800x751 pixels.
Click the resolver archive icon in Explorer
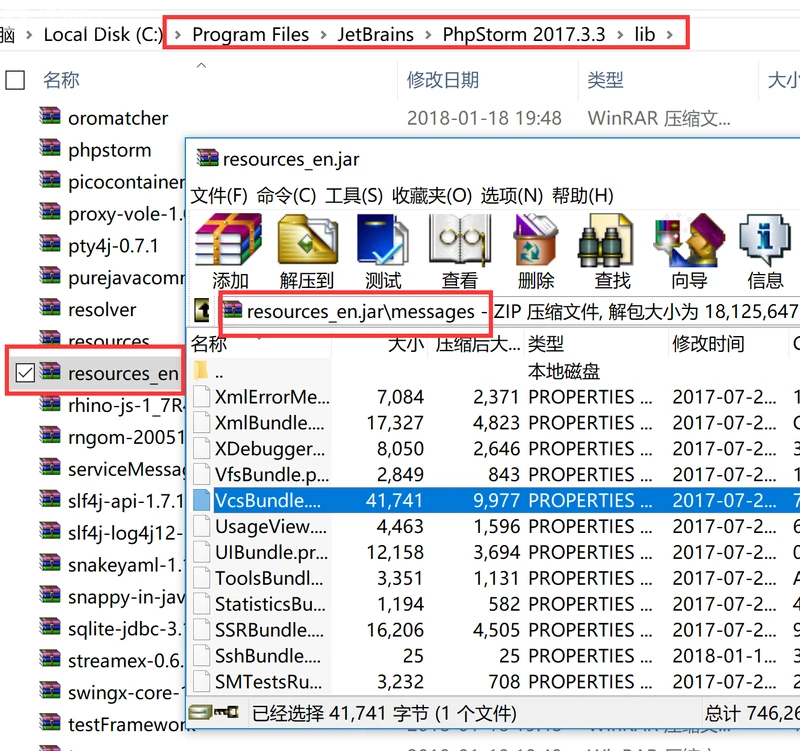50,308
